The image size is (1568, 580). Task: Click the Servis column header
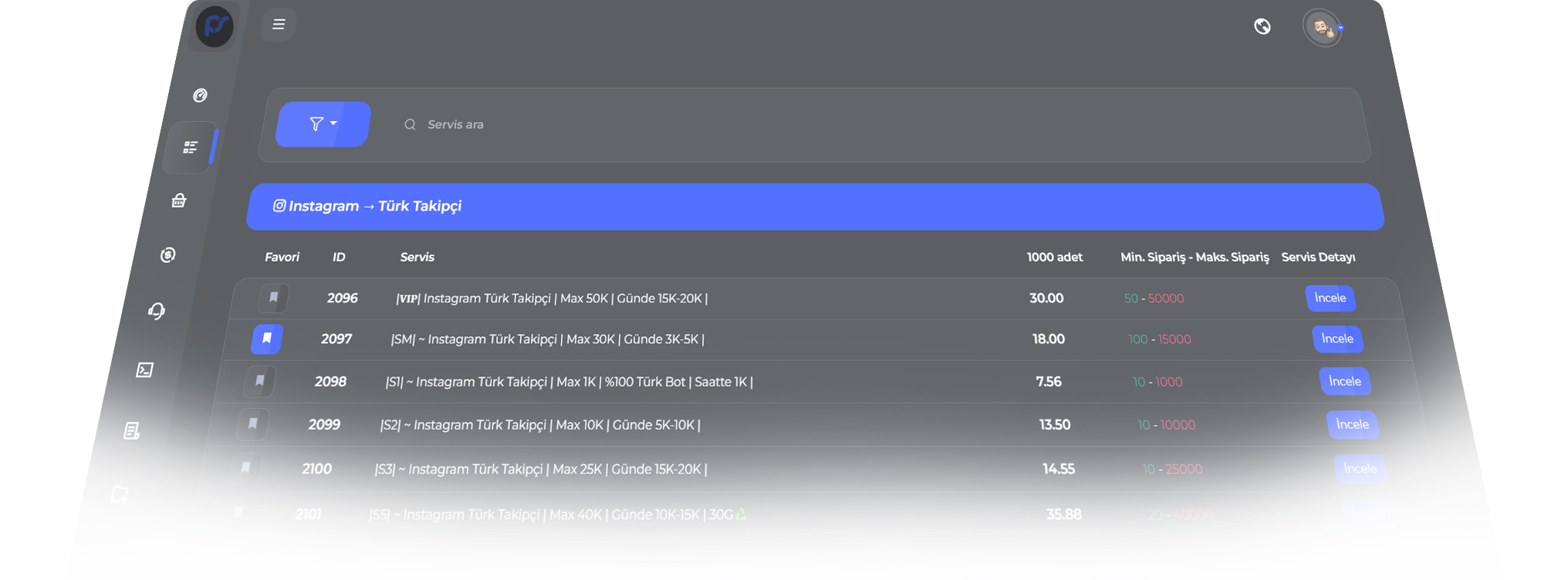pos(417,258)
